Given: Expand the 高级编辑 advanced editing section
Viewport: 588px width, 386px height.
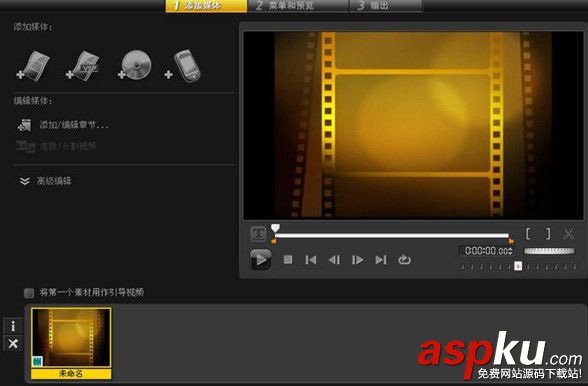Looking at the screenshot, I should click(x=45, y=181).
